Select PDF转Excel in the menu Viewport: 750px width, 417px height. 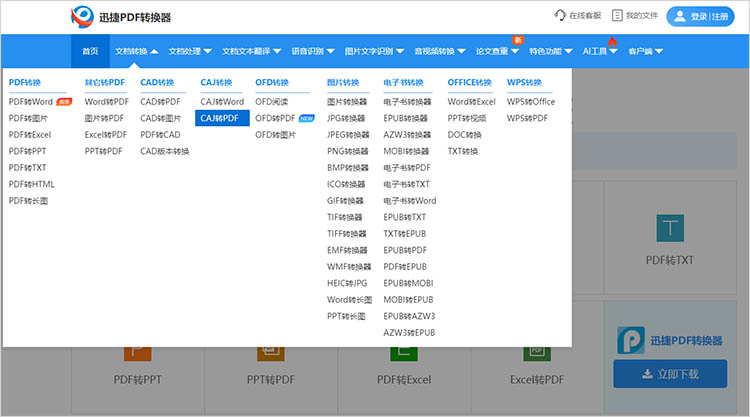tap(30, 135)
